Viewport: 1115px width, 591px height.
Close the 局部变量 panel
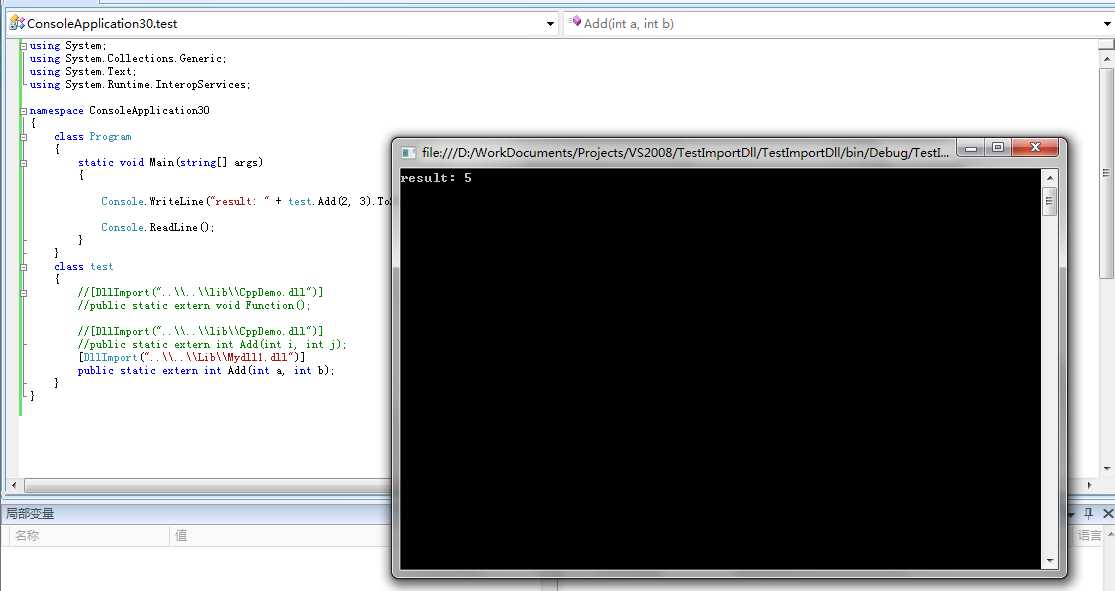(x=1107, y=513)
